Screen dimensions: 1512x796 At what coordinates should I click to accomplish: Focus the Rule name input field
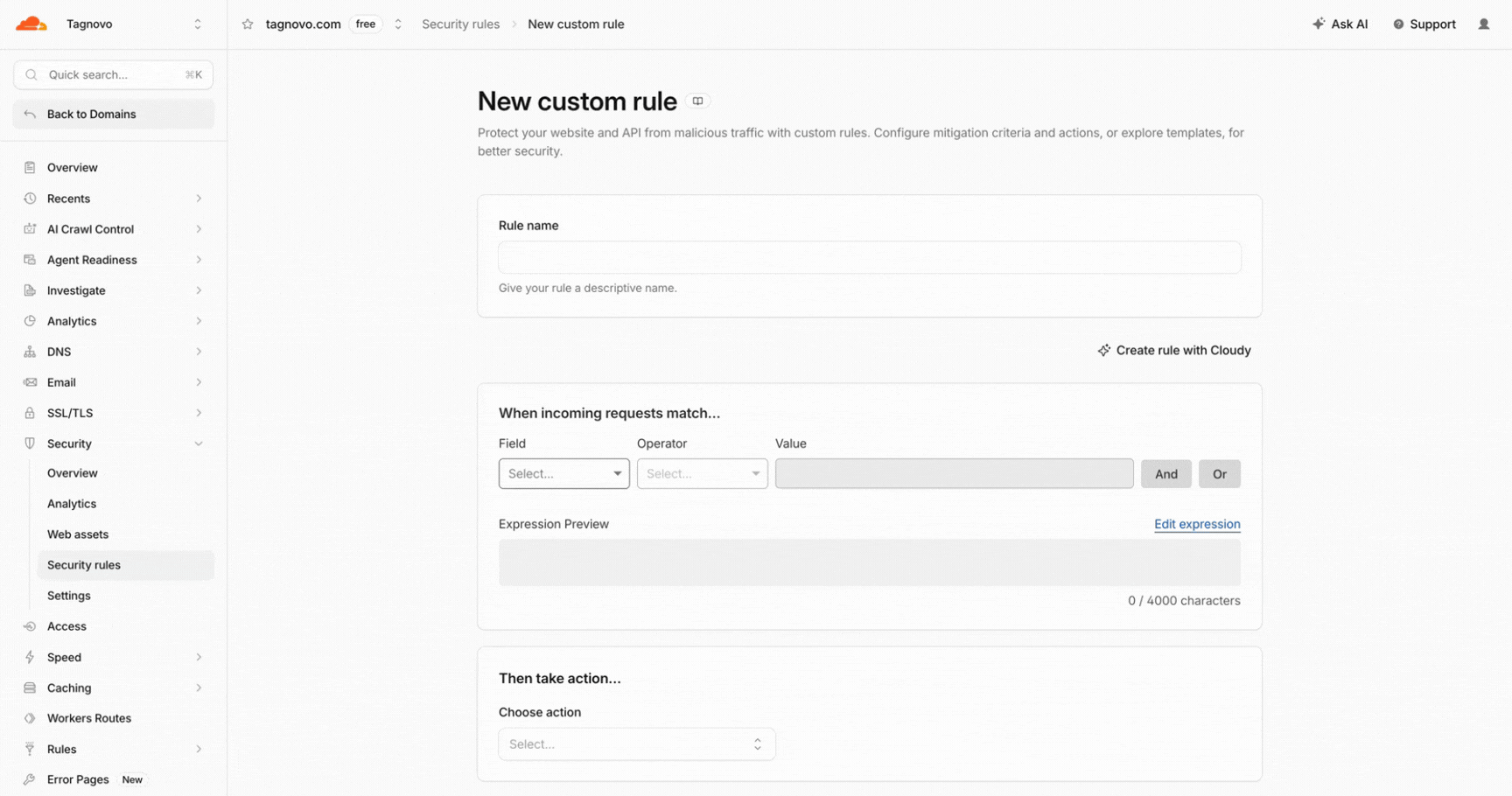point(870,257)
